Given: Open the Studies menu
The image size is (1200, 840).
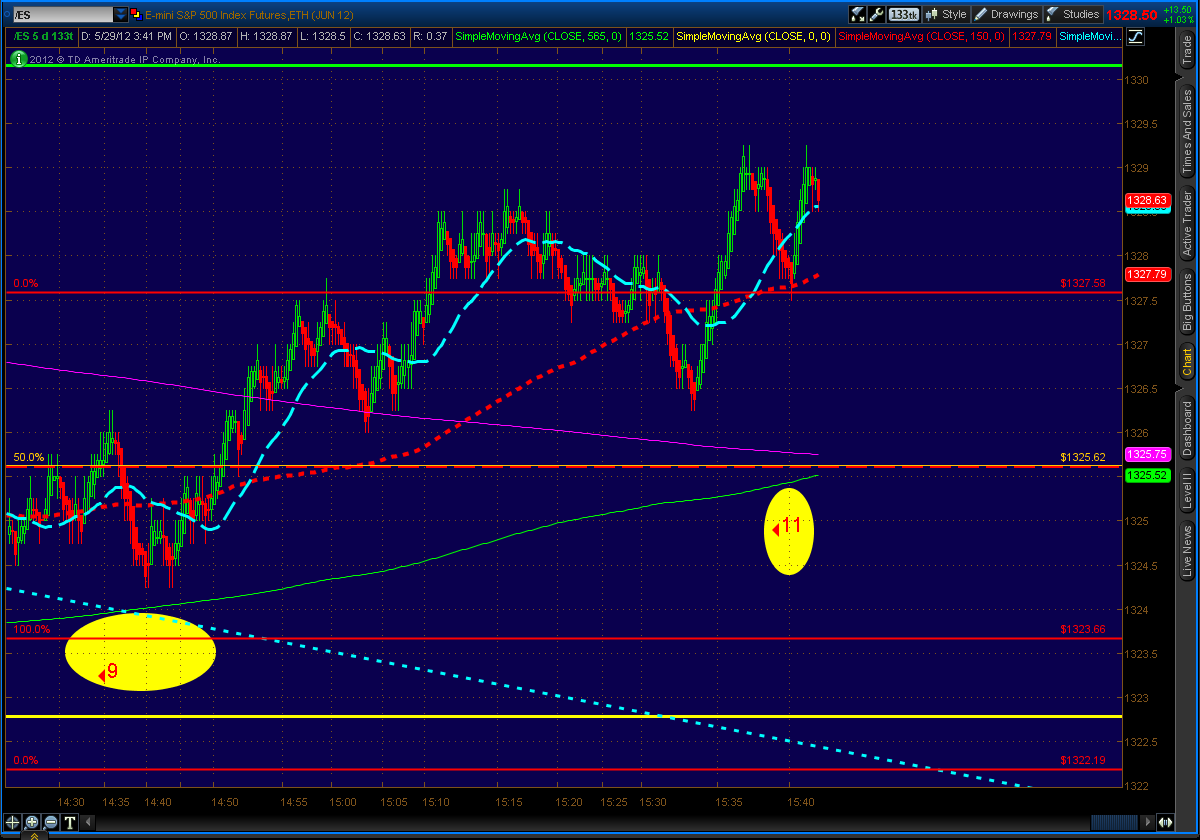Looking at the screenshot, I should point(1073,14).
